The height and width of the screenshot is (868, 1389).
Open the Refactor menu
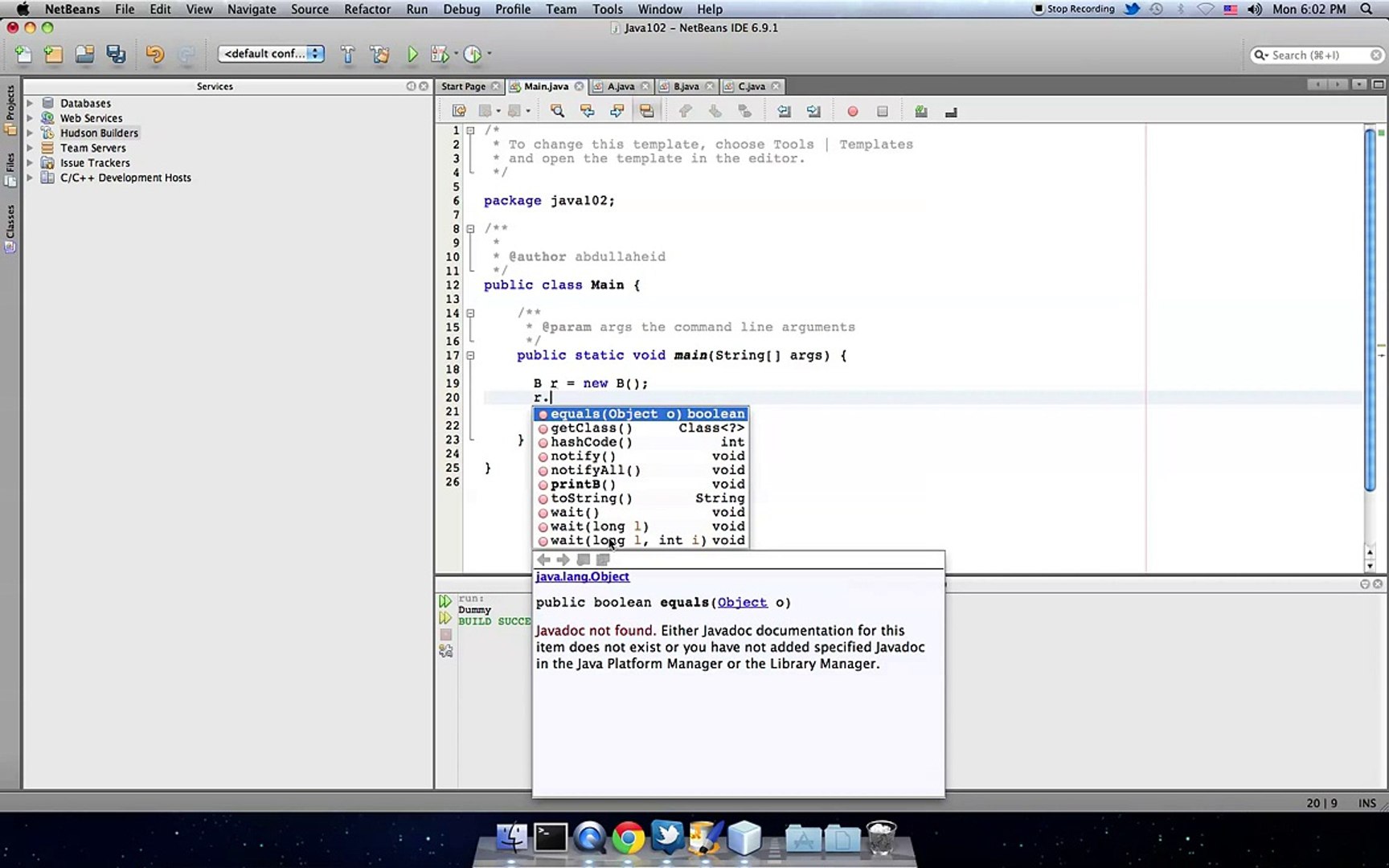click(x=367, y=9)
